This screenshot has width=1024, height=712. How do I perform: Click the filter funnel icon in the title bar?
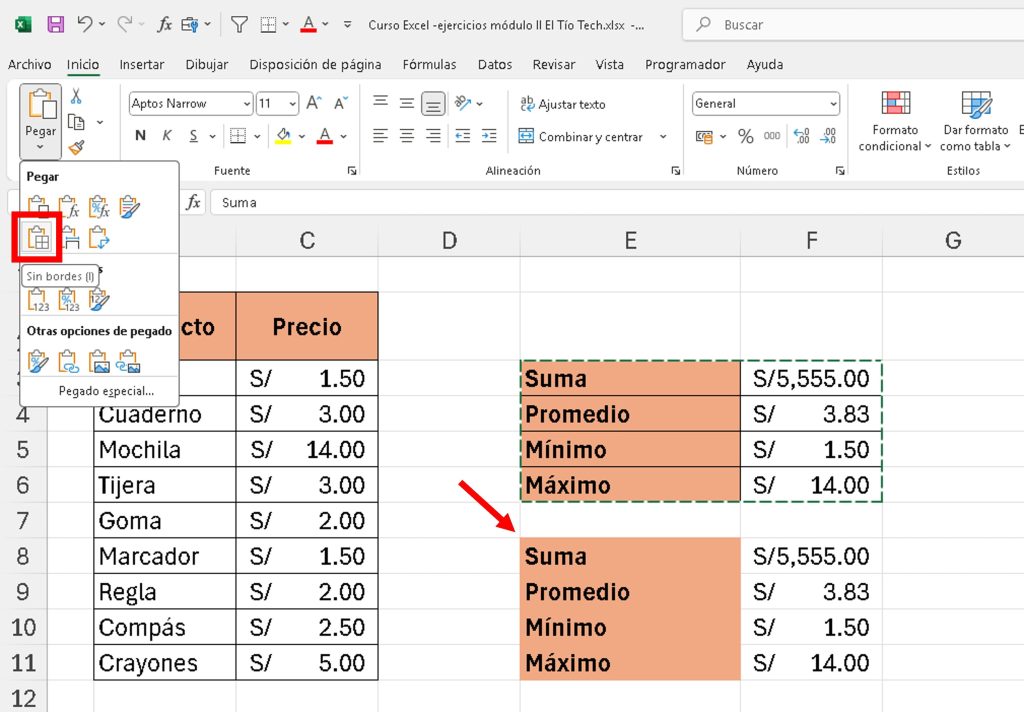point(239,25)
